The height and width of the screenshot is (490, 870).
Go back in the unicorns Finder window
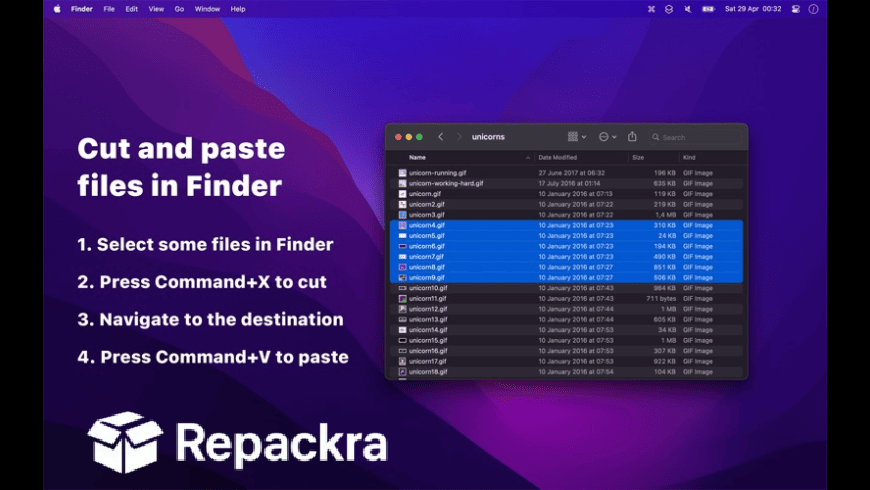(441, 137)
